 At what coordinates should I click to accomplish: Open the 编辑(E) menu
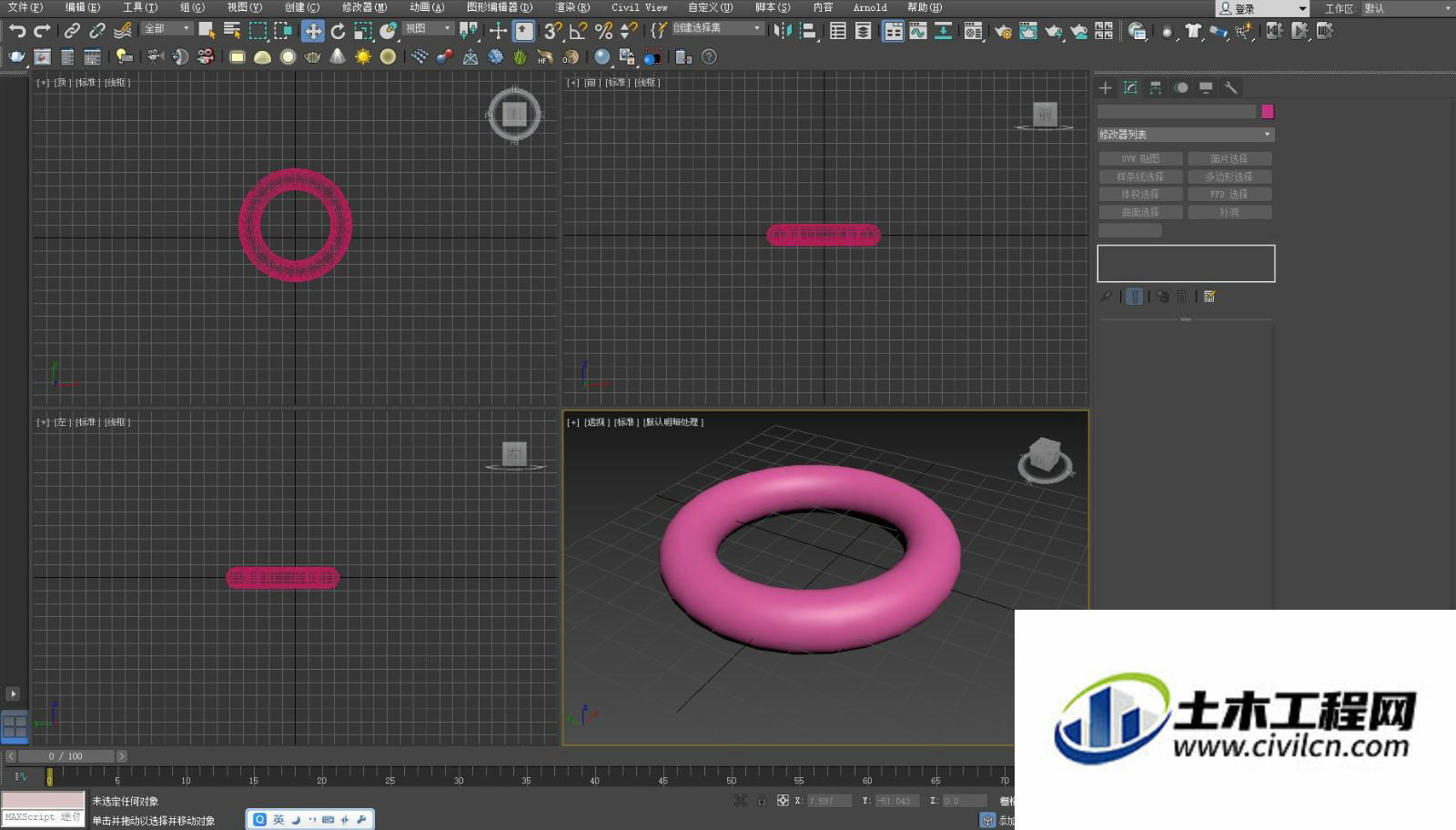(82, 7)
